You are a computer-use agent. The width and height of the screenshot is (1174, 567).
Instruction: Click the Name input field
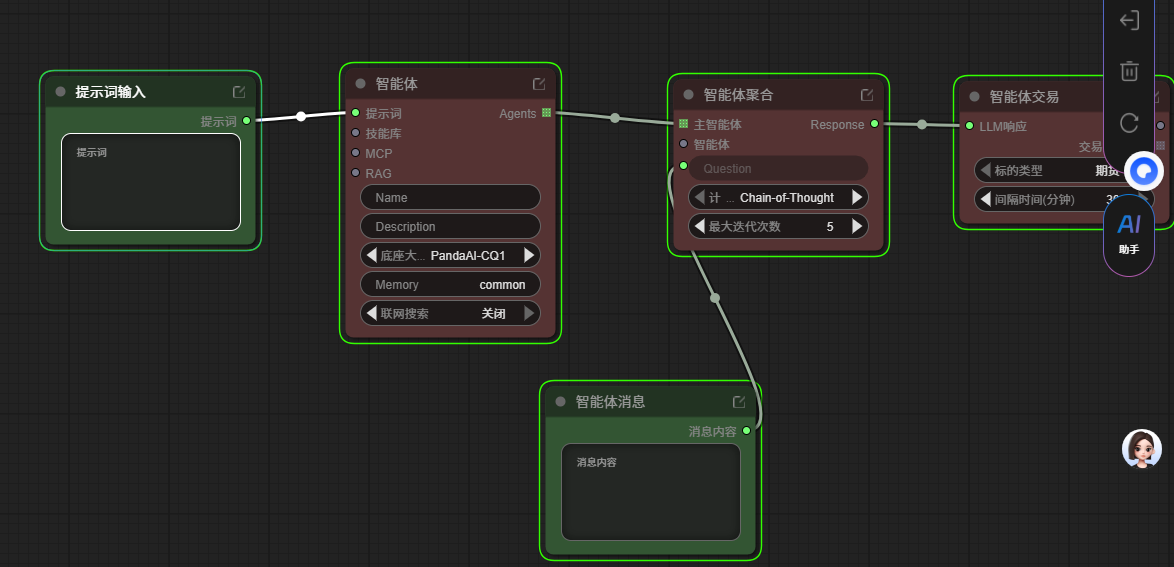[450, 198]
